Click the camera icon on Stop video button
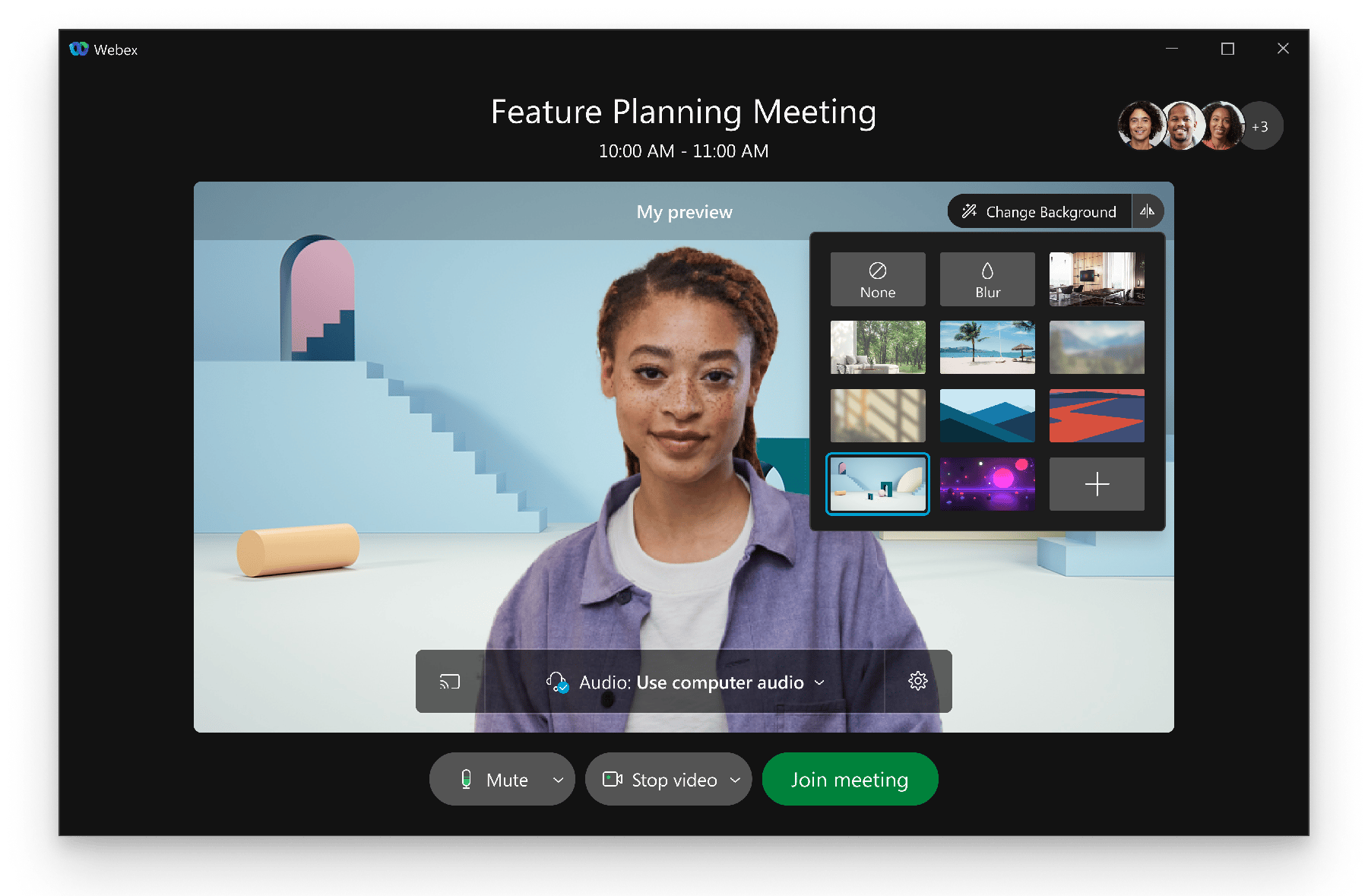 click(x=613, y=779)
